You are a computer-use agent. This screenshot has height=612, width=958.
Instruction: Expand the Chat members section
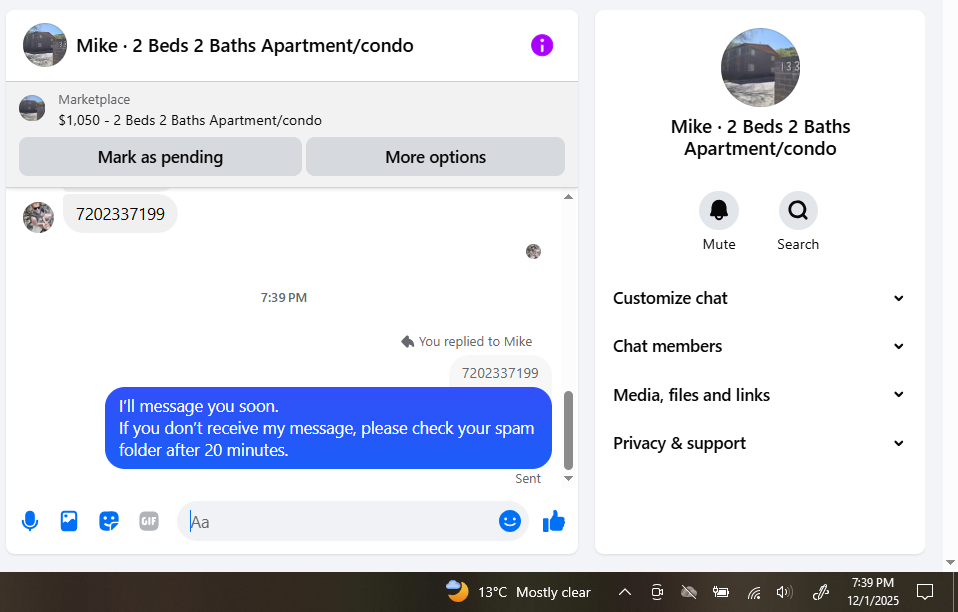click(759, 346)
